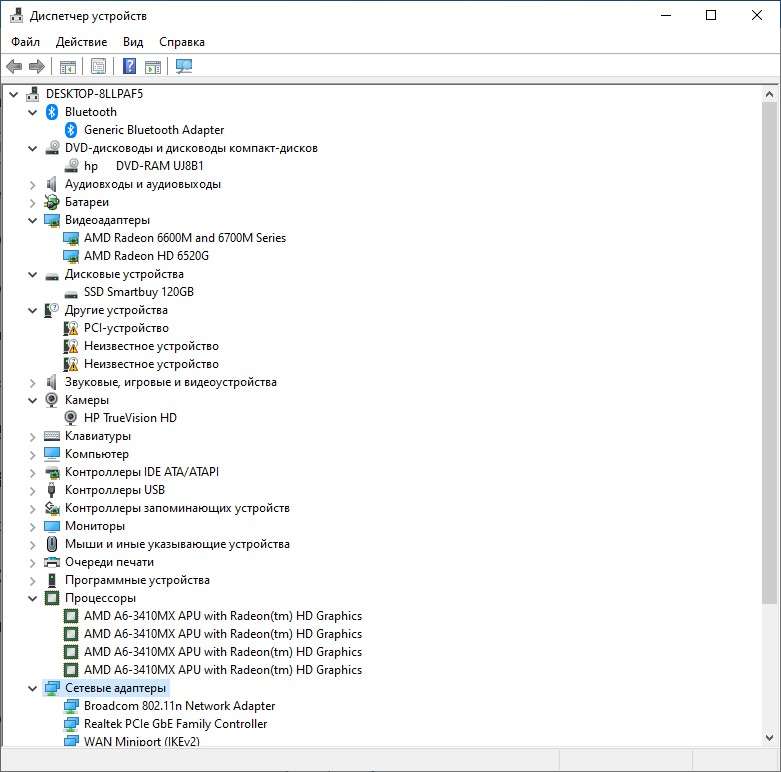Click the DVD drives category icon
The height and width of the screenshot is (772, 781).
tap(52, 147)
